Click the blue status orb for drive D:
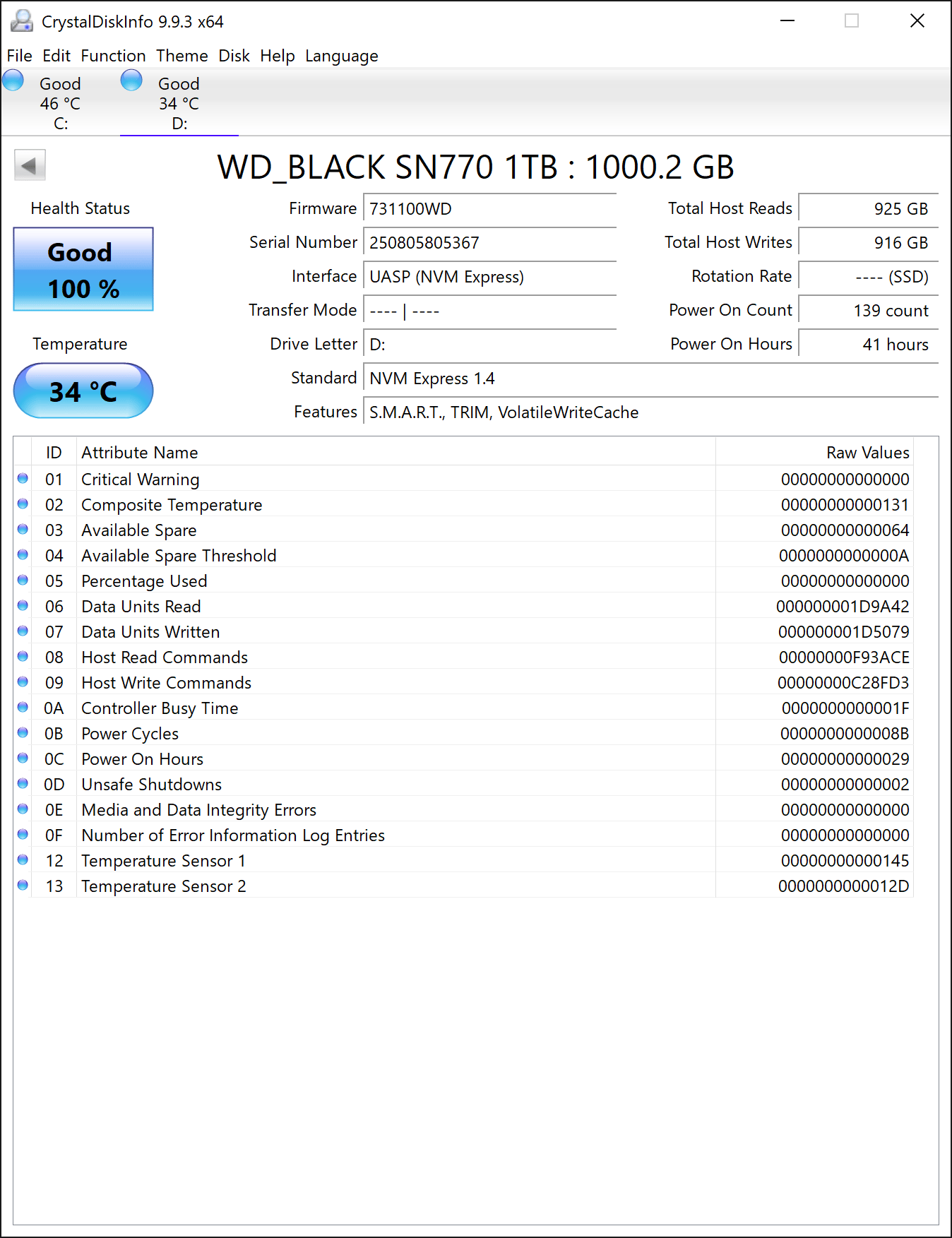This screenshot has width=952, height=1238. point(131,80)
